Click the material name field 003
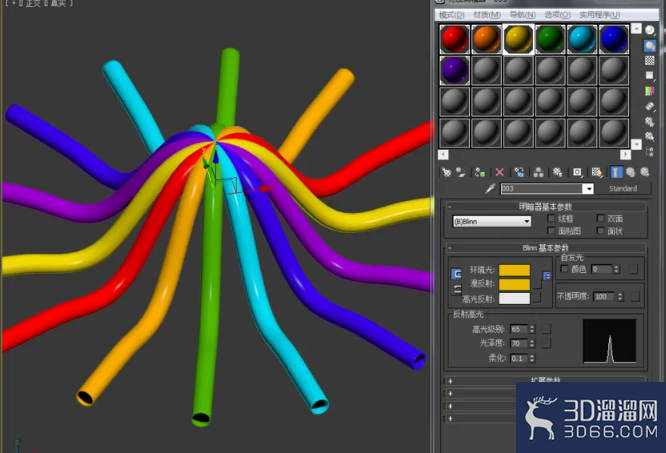 542,189
